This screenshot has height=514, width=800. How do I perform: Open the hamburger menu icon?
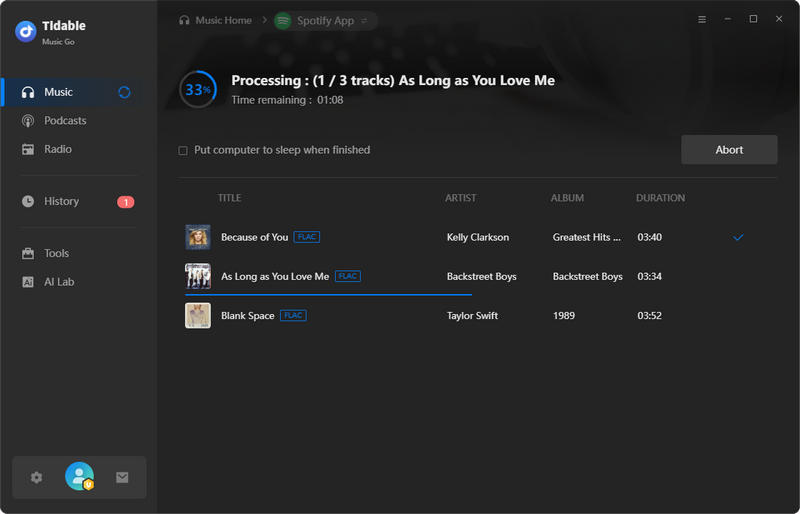(x=702, y=19)
